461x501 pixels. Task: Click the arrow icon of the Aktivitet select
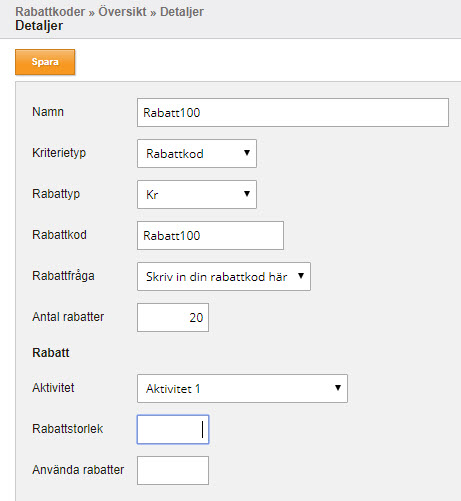tap(338, 388)
